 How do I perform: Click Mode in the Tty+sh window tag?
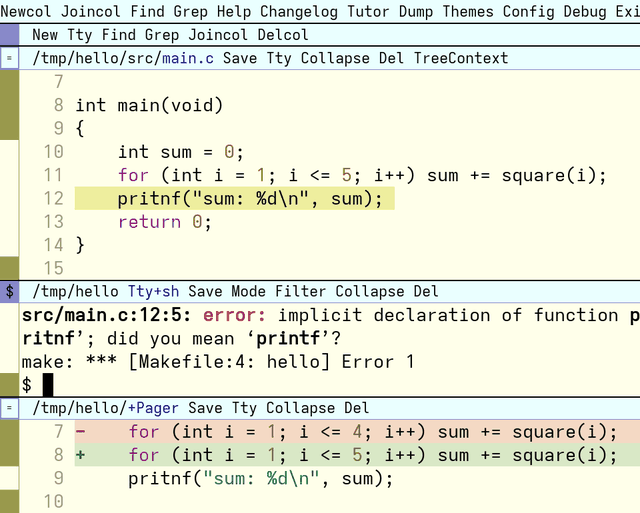(x=249, y=291)
